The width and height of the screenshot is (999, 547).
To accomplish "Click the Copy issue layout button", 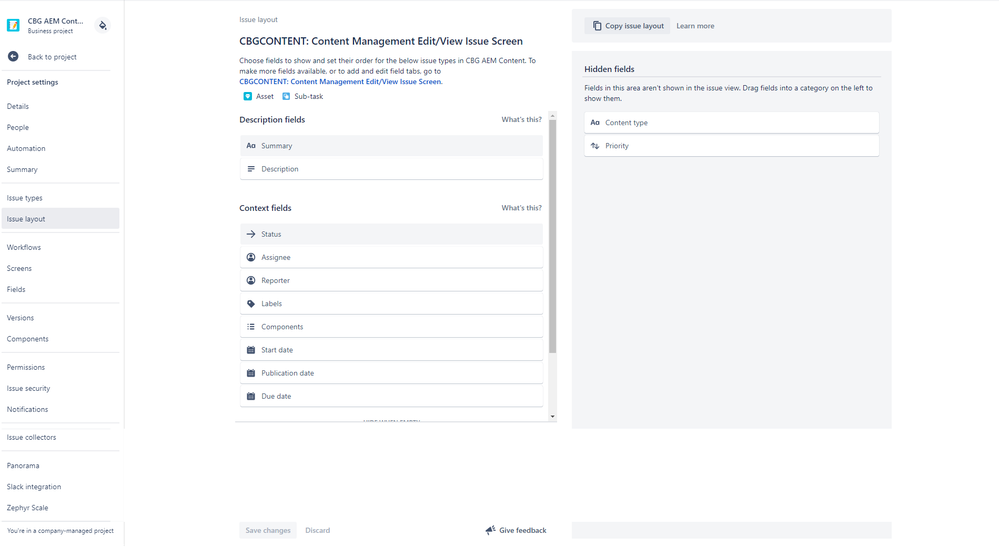I will pyautogui.click(x=628, y=26).
